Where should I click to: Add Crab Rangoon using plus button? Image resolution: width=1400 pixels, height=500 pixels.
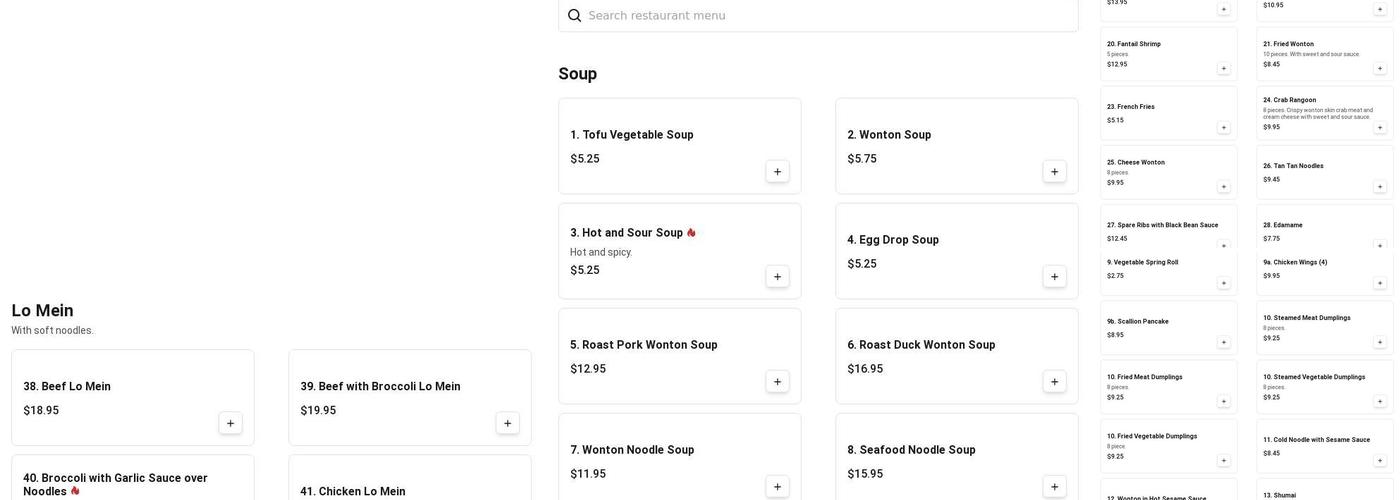1380,128
